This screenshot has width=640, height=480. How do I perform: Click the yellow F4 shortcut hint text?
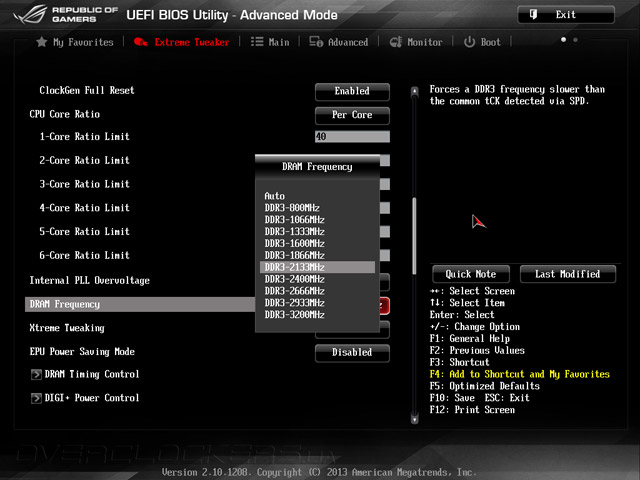[520, 374]
